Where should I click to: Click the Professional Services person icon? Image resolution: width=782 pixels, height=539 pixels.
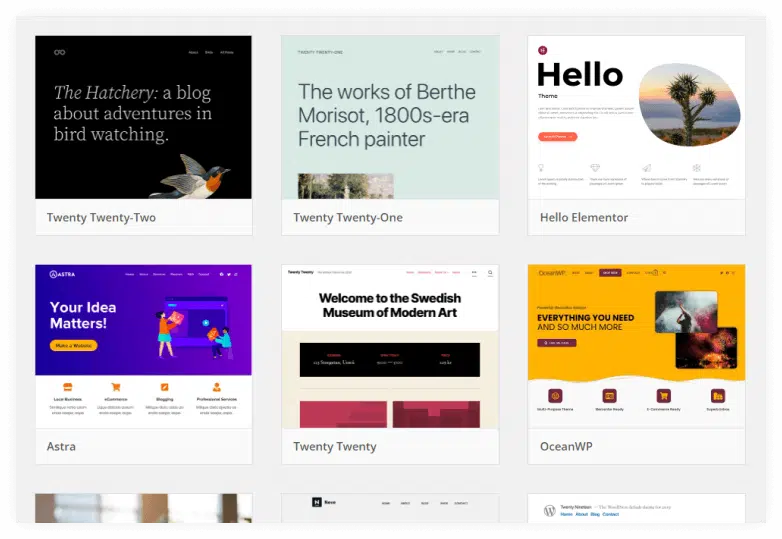[216, 387]
